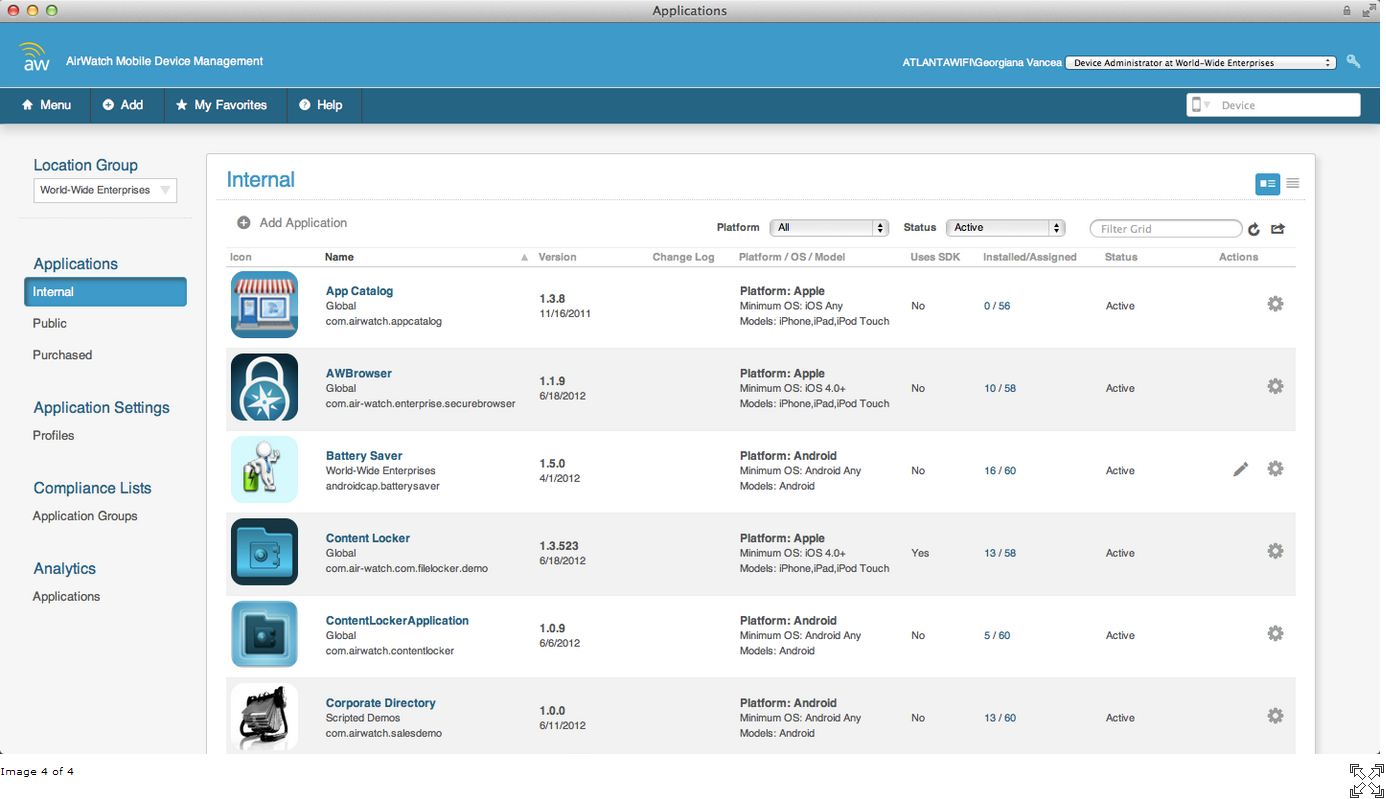Click the key icon in the top bar
Image resolution: width=1386 pixels, height=799 pixels.
tap(1353, 61)
